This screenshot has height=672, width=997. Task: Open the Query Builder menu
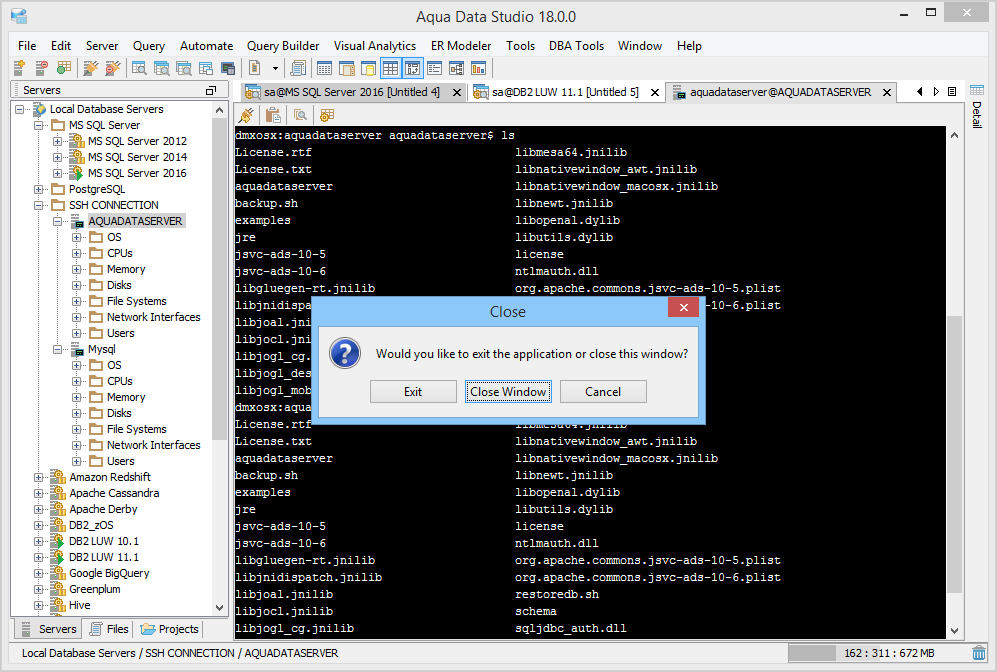(283, 46)
